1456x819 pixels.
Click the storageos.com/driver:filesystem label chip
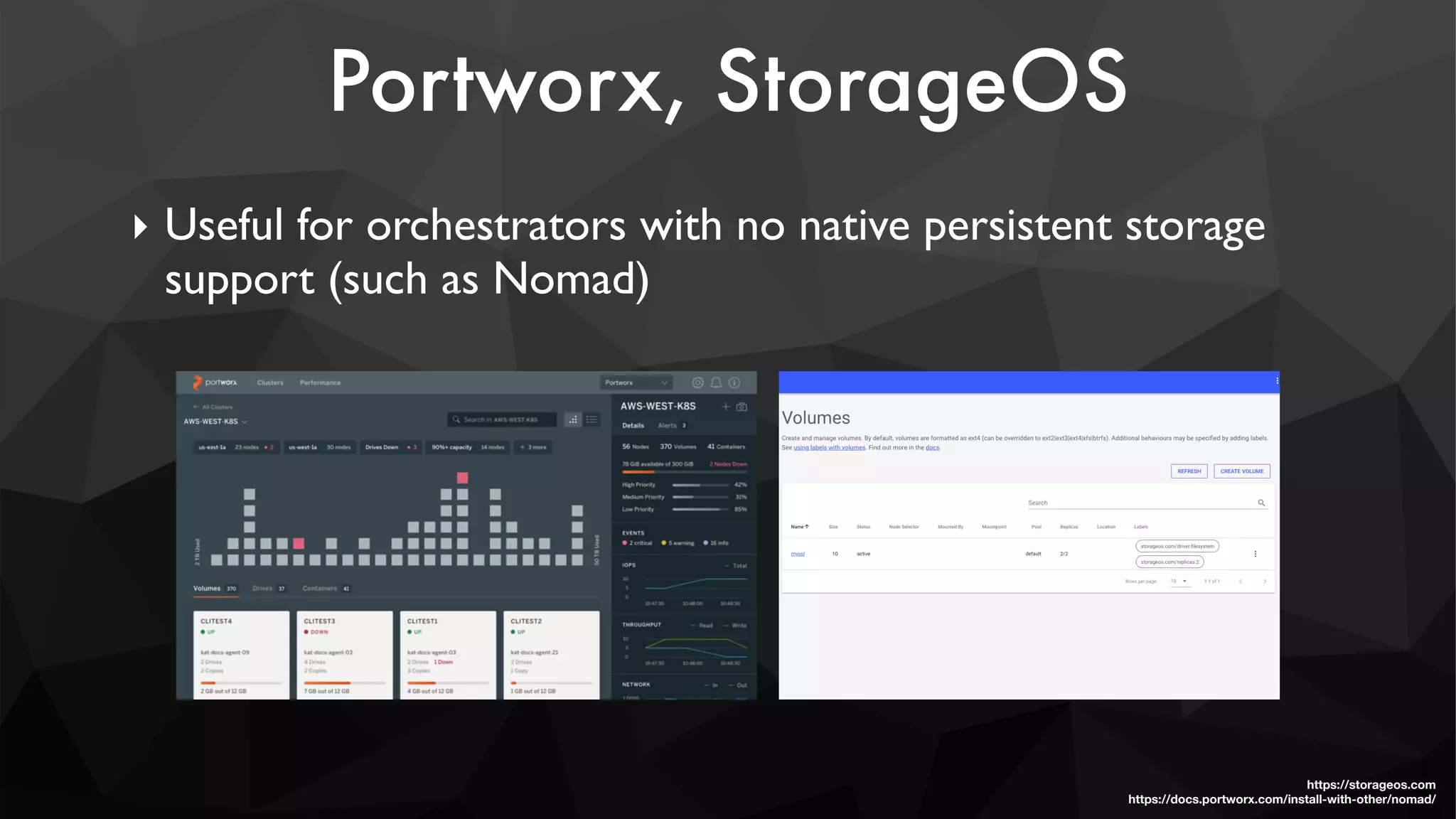(x=1177, y=546)
